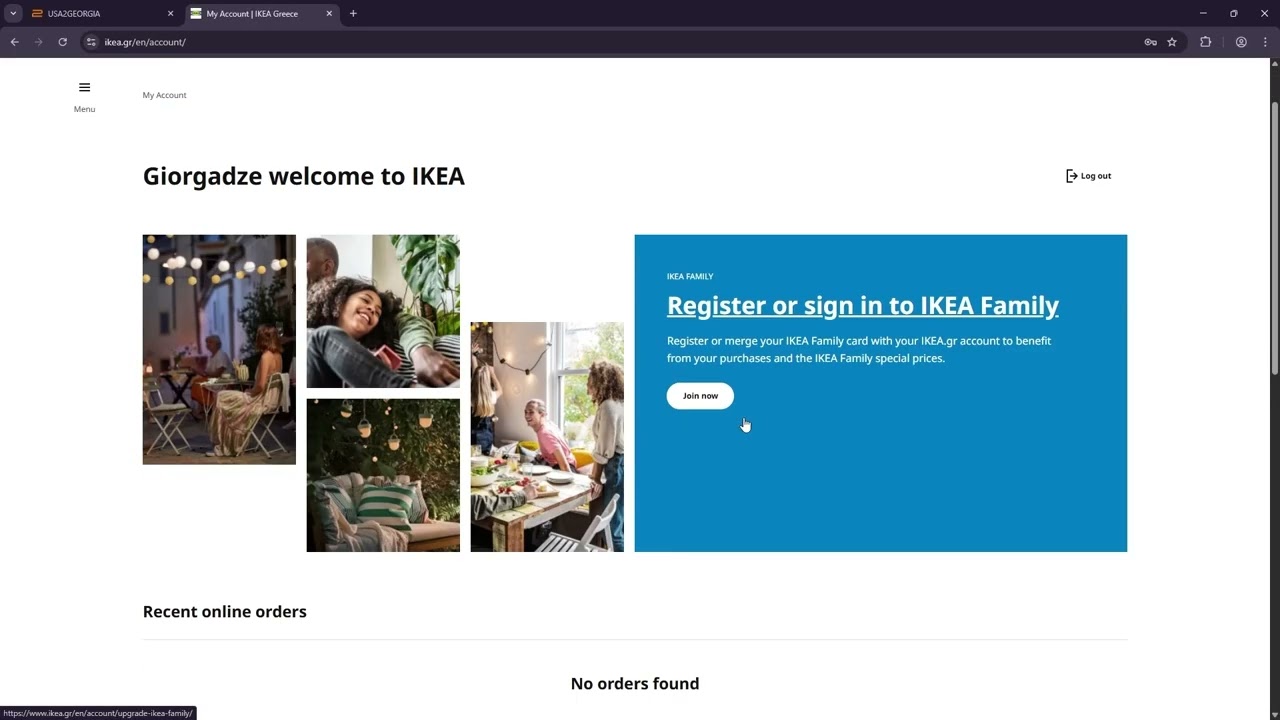Open the Chrome three-dot menu
Viewport: 1280px width, 720px height.
1264,42
